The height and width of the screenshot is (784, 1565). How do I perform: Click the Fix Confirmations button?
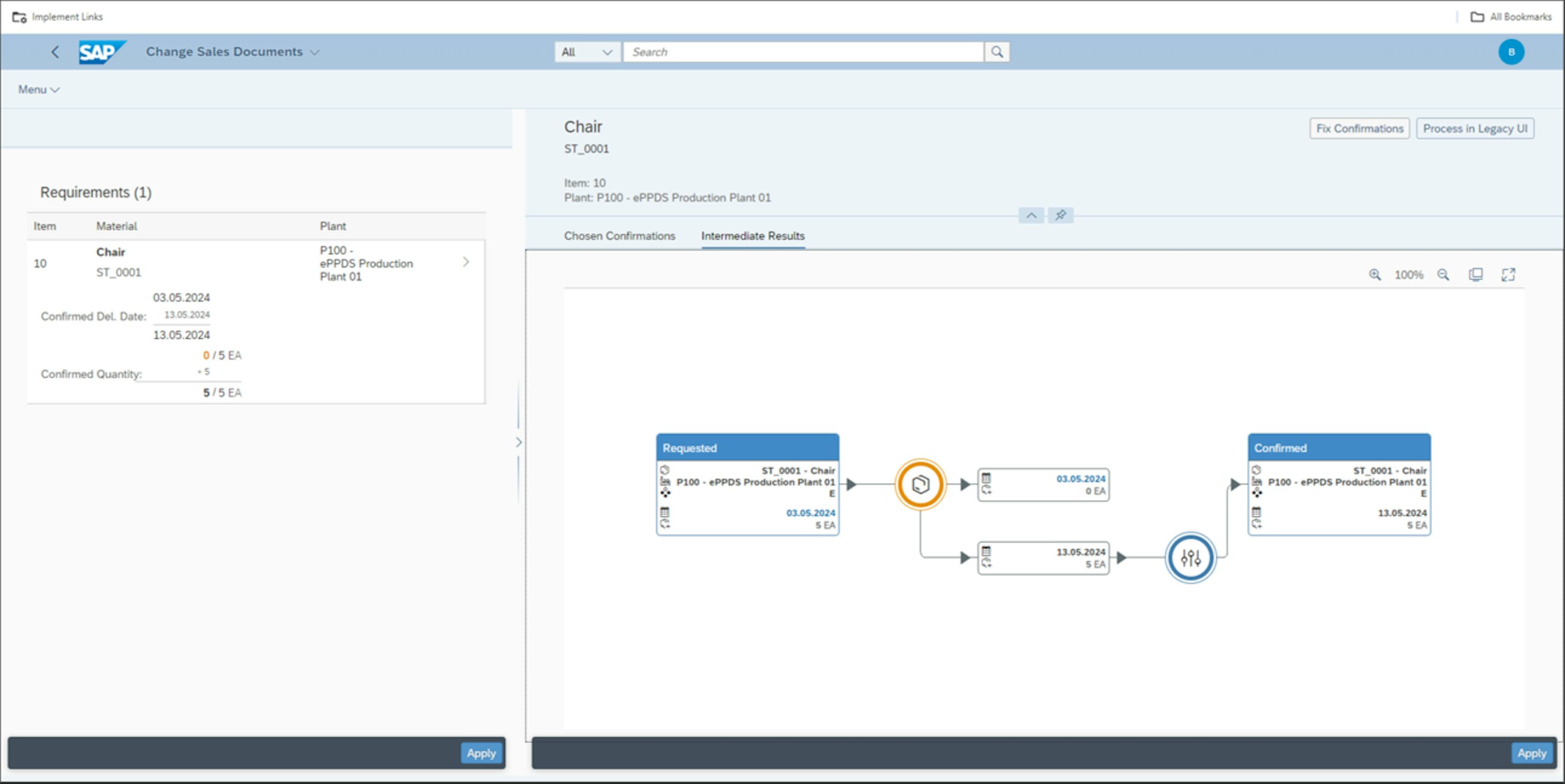click(x=1359, y=128)
